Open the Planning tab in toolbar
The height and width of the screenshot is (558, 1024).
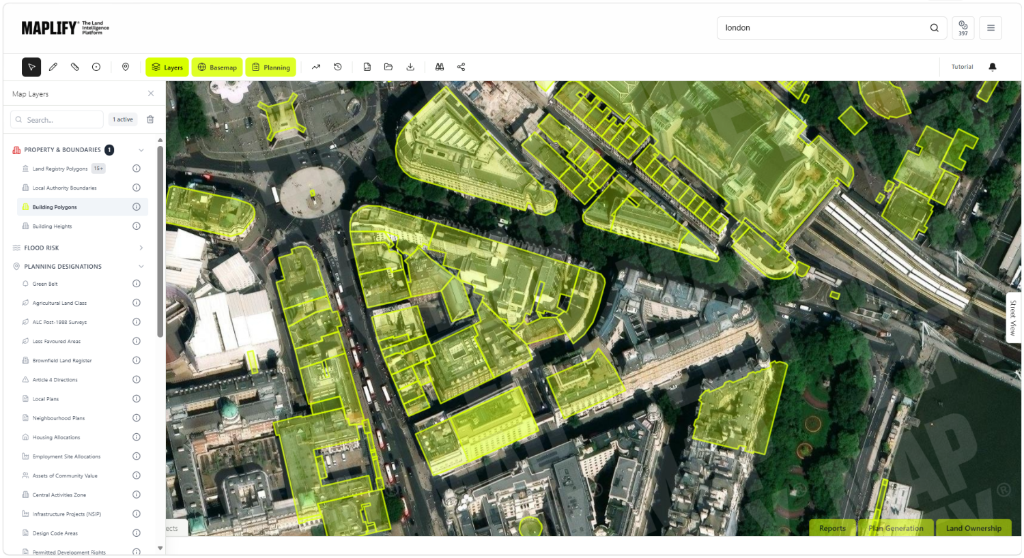pos(270,67)
